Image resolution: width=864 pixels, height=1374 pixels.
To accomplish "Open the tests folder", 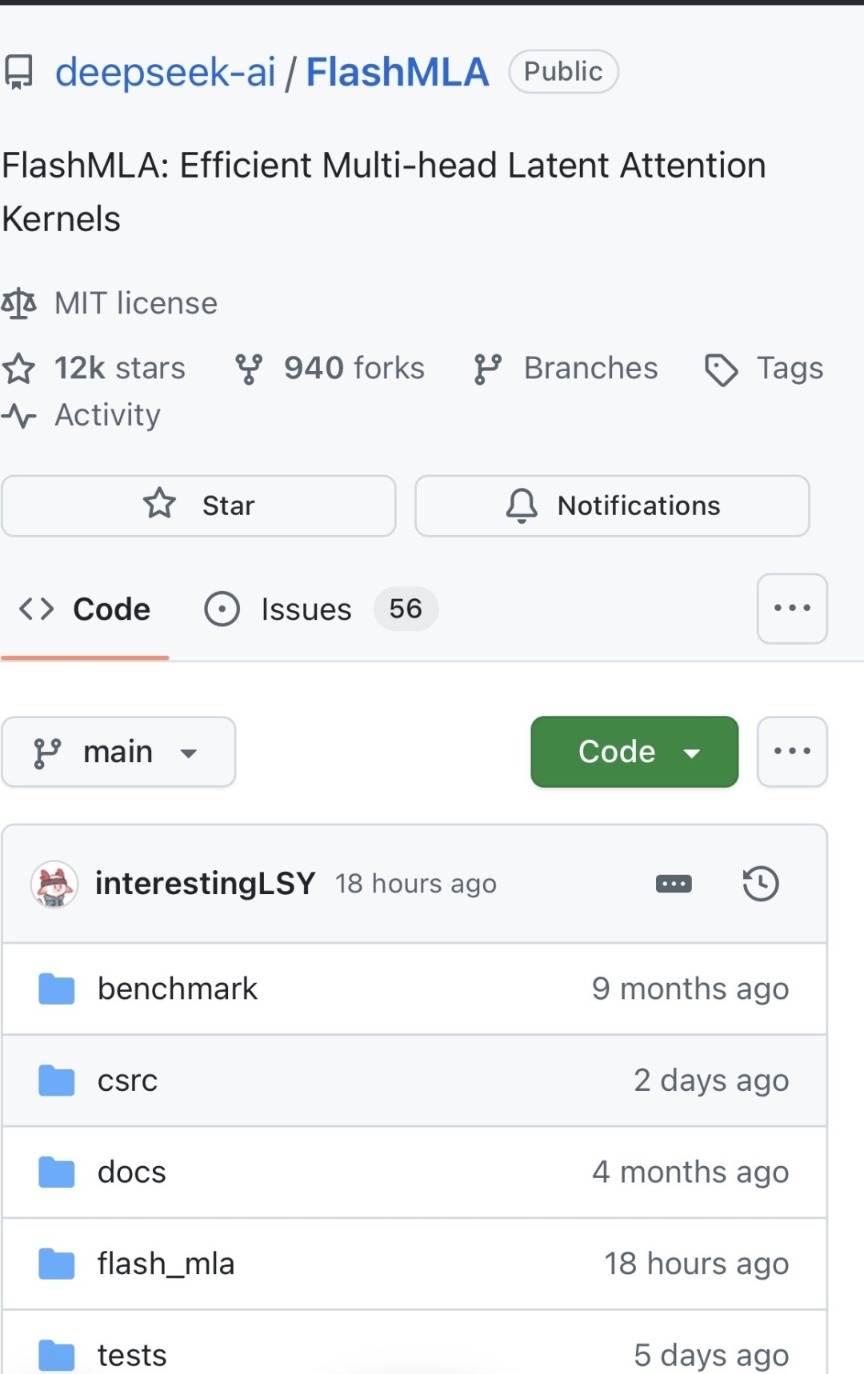I will (132, 1355).
